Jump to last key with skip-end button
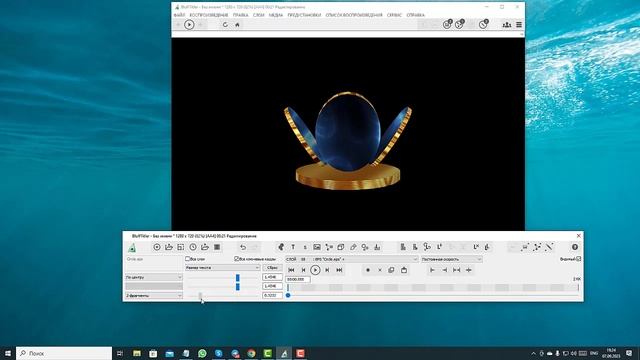This screenshot has height=360, width=640. 339,270
